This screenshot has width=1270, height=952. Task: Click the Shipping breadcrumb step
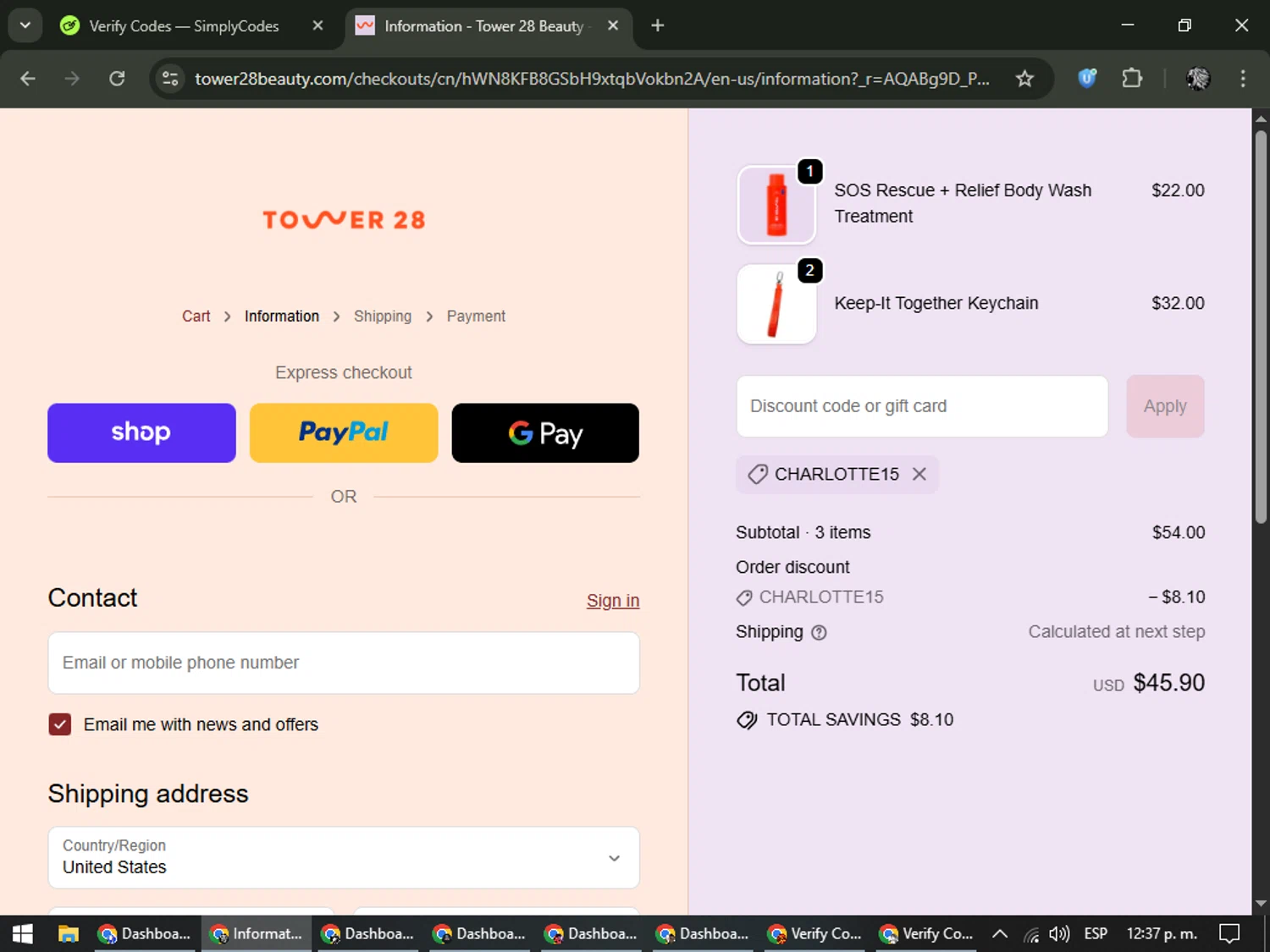tap(383, 316)
